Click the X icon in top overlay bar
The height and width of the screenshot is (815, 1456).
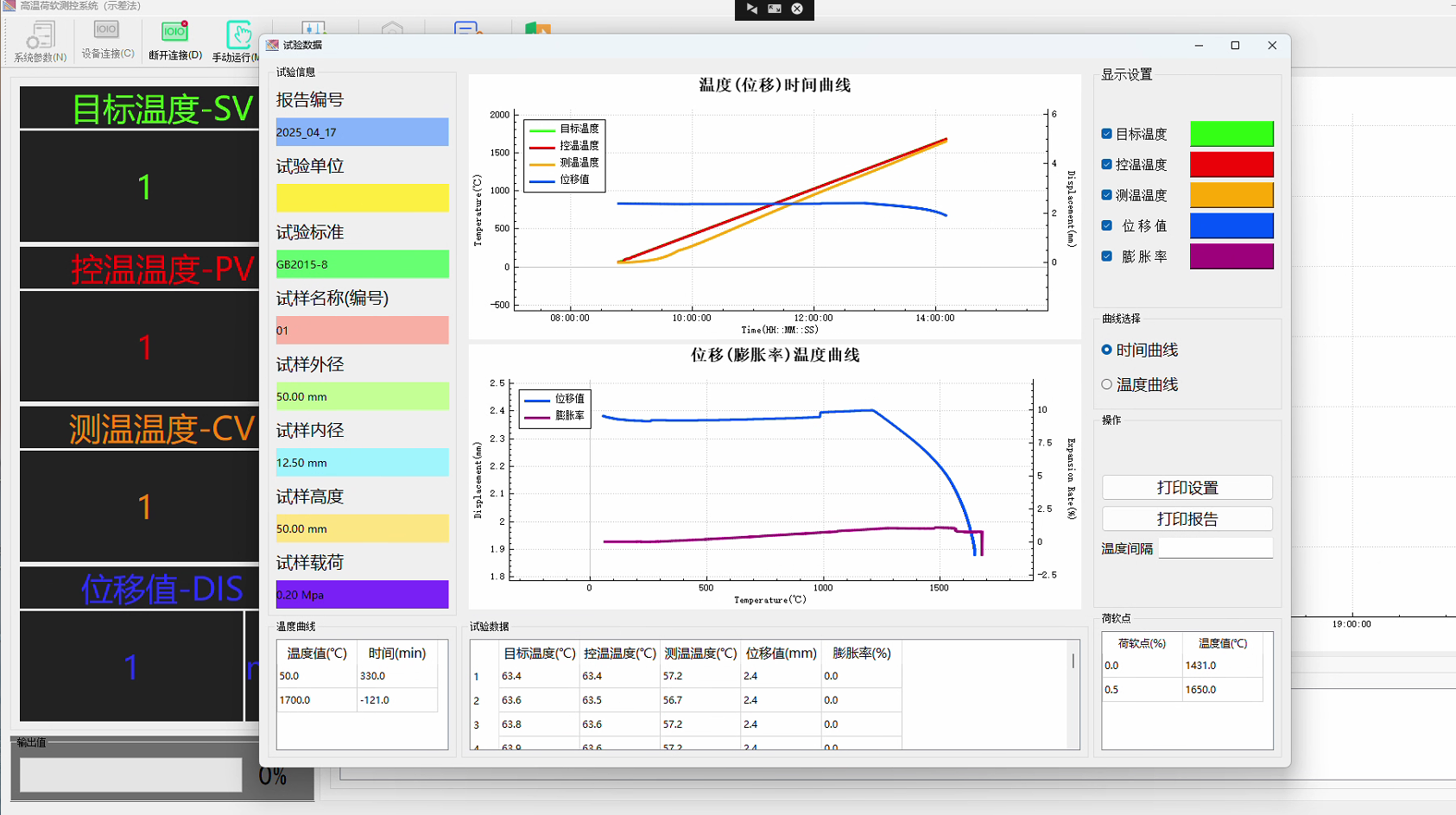point(797,9)
